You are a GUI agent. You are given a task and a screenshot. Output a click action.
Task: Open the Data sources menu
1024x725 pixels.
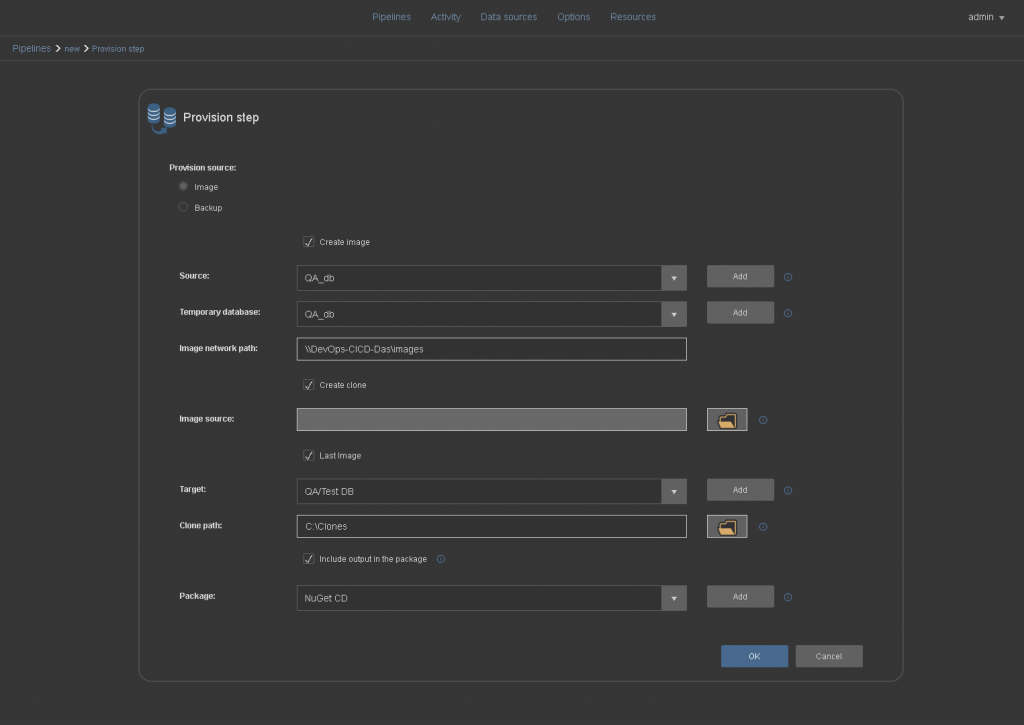tap(508, 17)
